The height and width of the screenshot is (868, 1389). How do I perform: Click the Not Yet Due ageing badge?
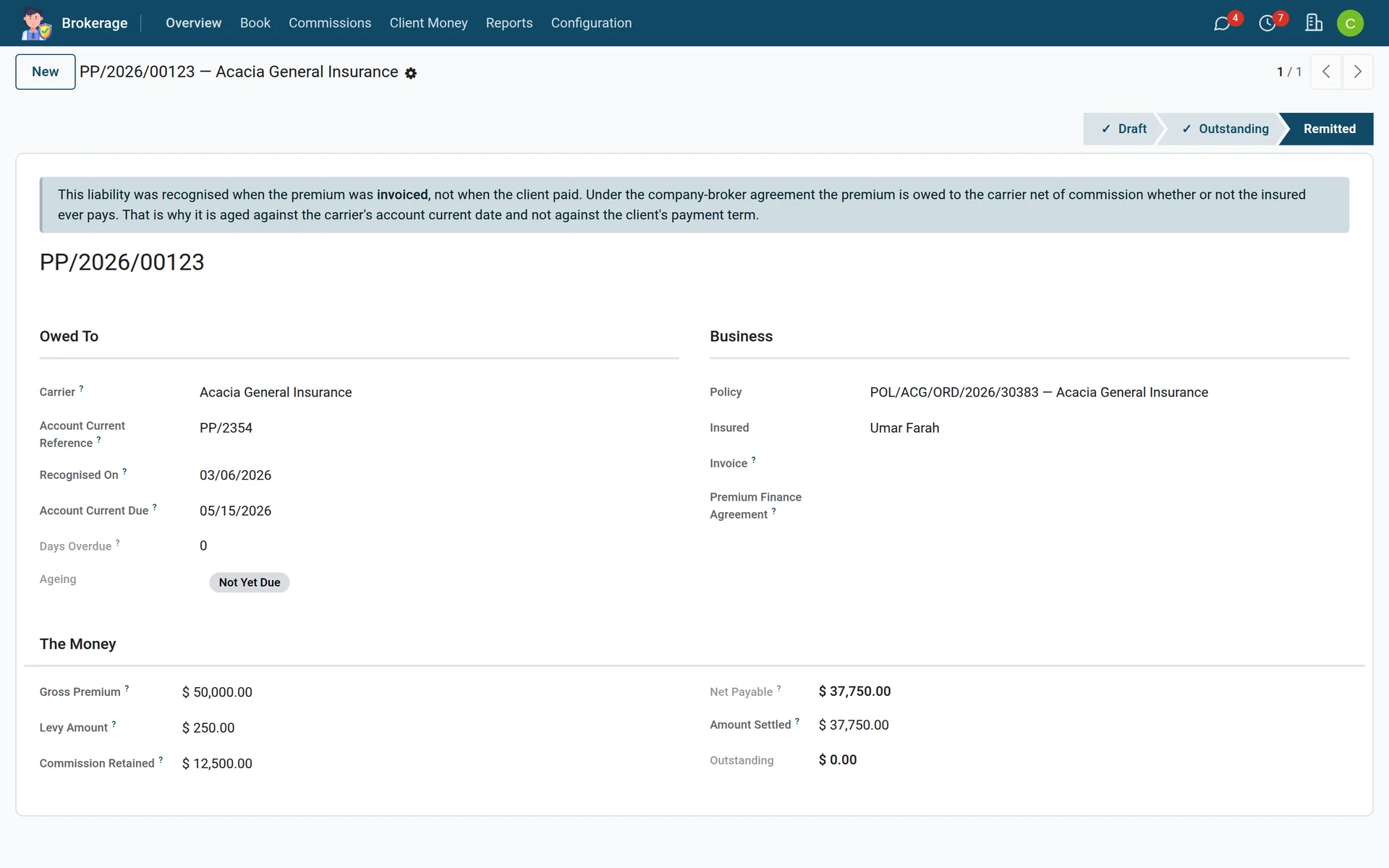click(250, 582)
